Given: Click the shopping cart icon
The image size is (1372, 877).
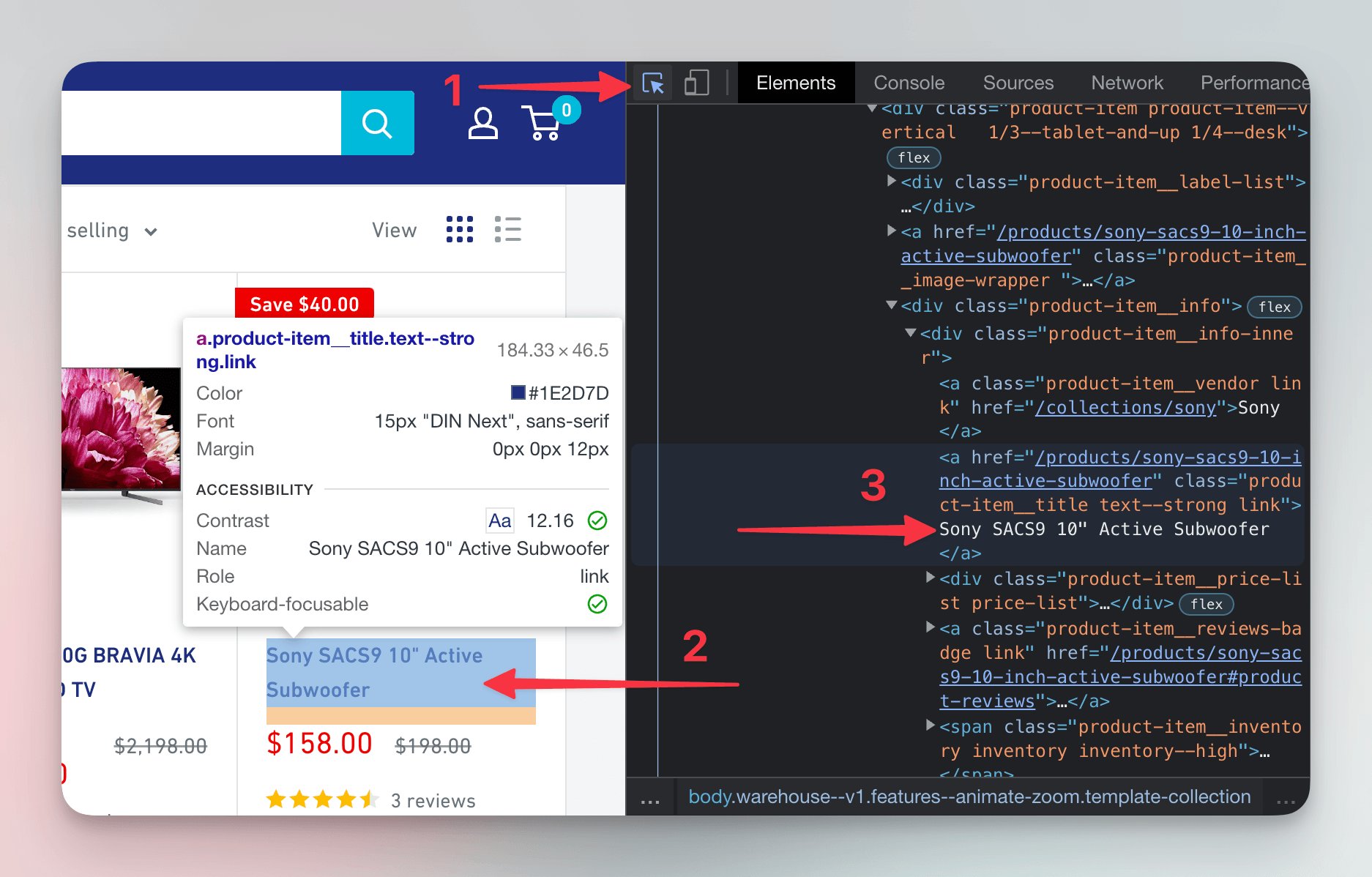Looking at the screenshot, I should 543,122.
